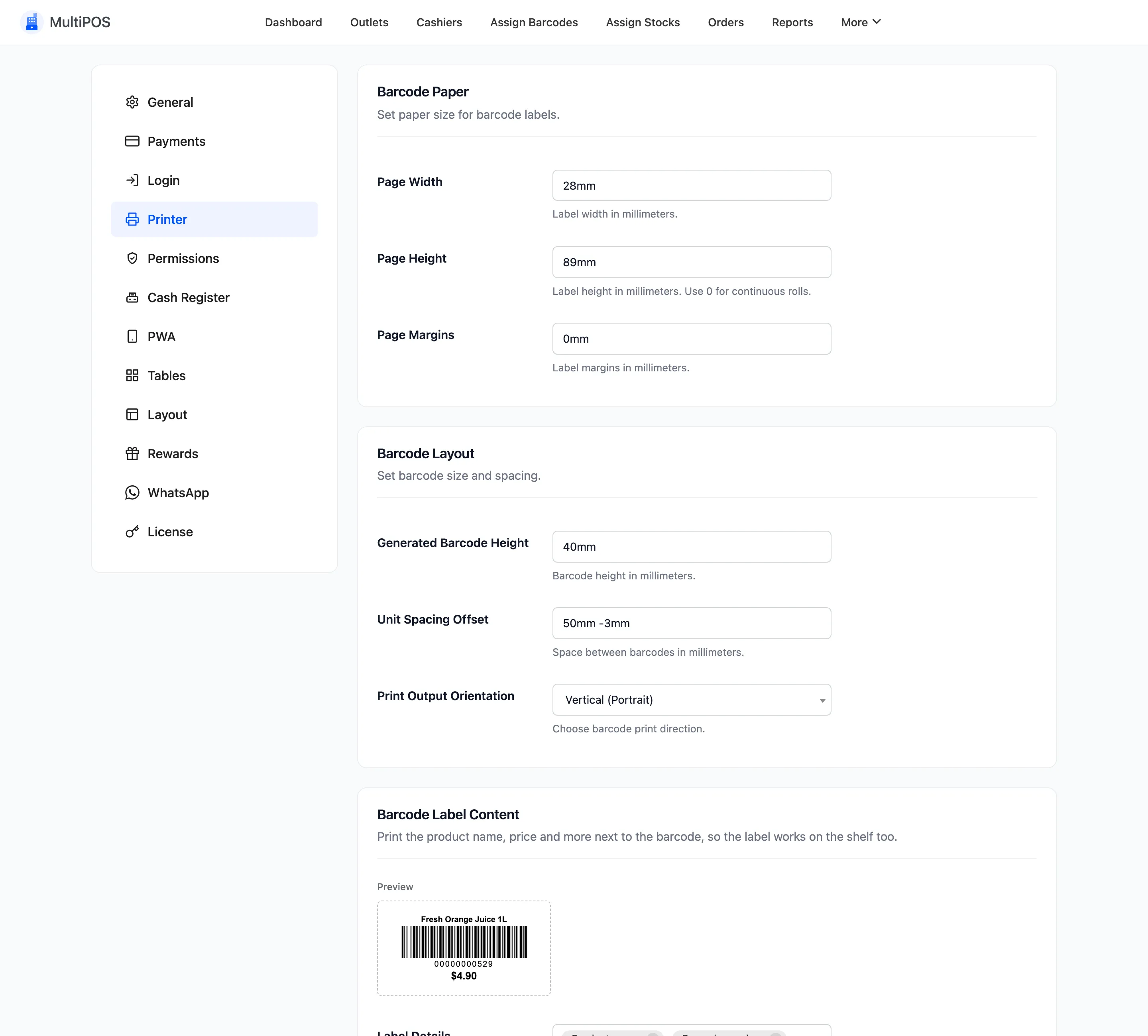The width and height of the screenshot is (1148, 1036).
Task: Open Tables settings
Action: coord(215,376)
